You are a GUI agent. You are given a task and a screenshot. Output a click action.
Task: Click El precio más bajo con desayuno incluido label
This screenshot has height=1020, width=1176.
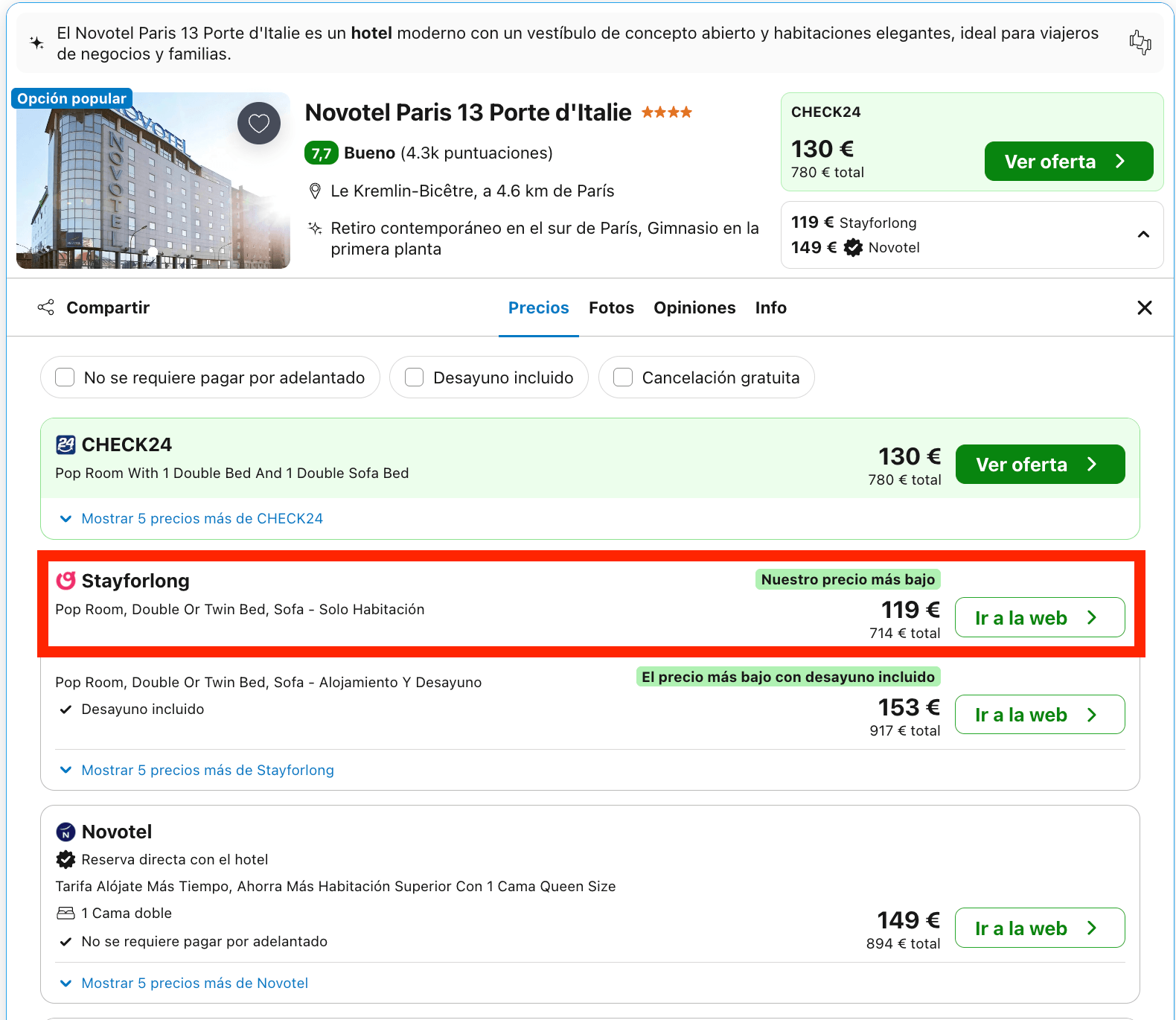pyautogui.click(x=788, y=677)
